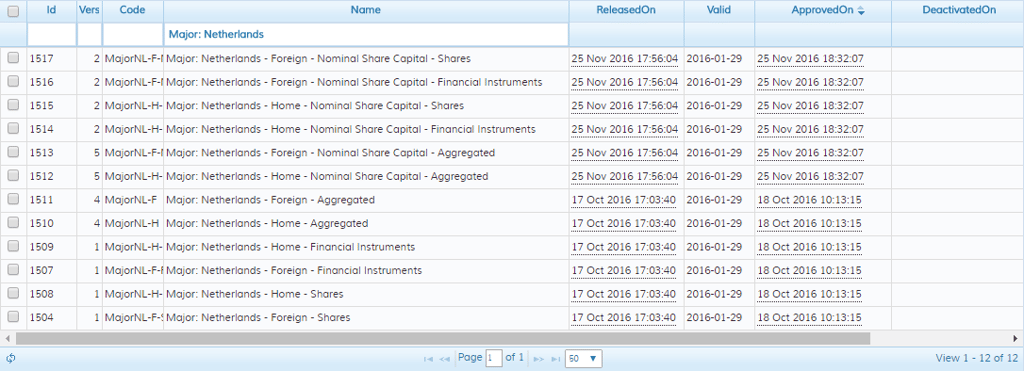Toggle the select-all checkbox in header

(x=13, y=11)
